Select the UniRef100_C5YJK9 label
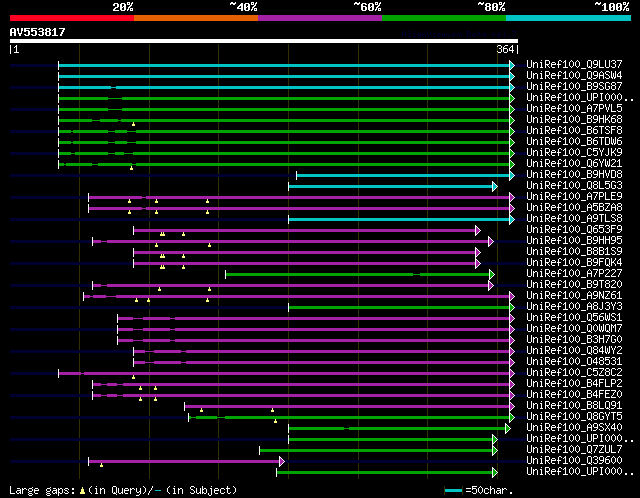Viewport: 640px width, 498px height. point(574,152)
